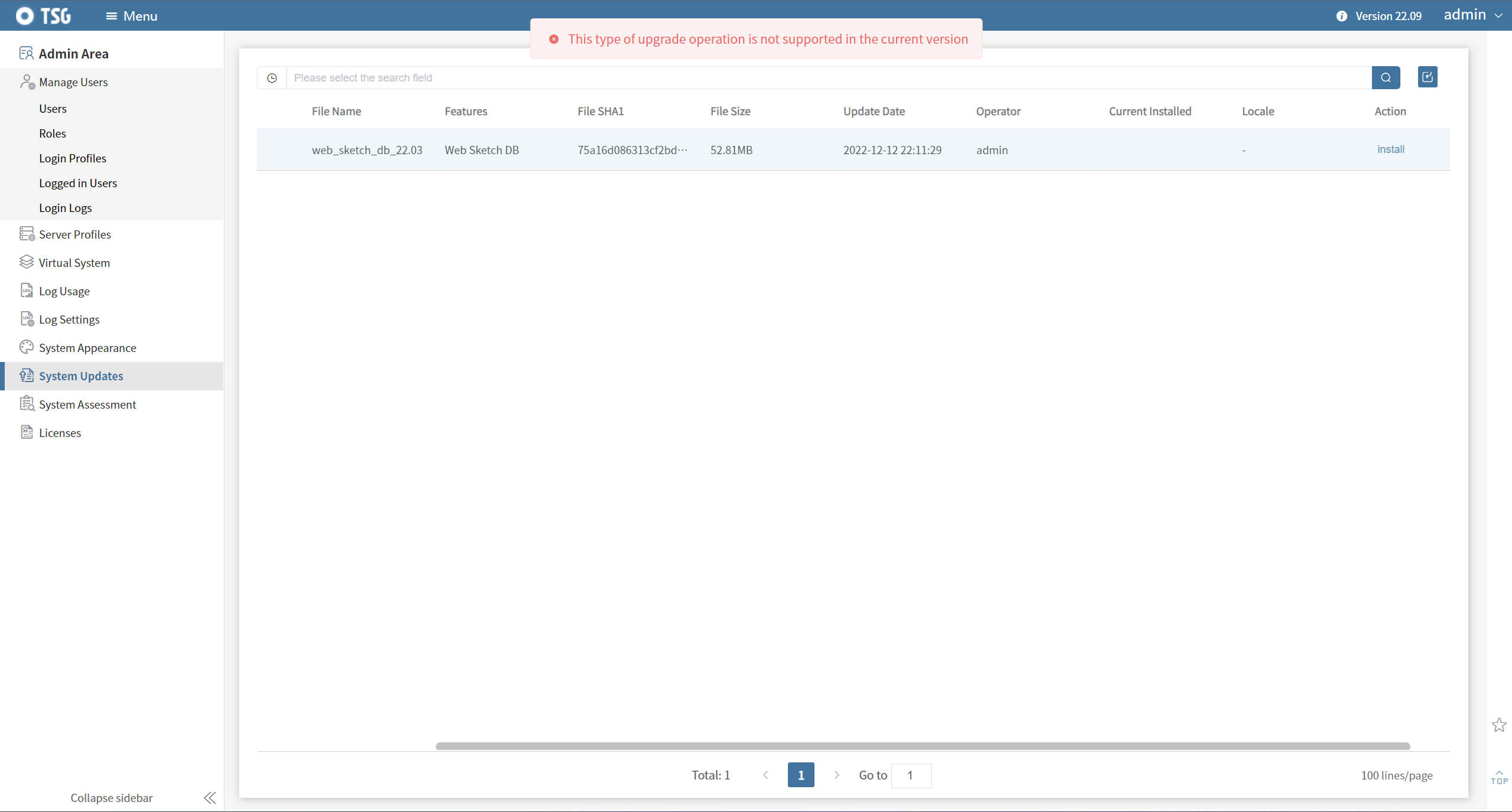Click the Go to page input
Image resolution: width=1512 pixels, height=812 pixels.
coord(911,775)
